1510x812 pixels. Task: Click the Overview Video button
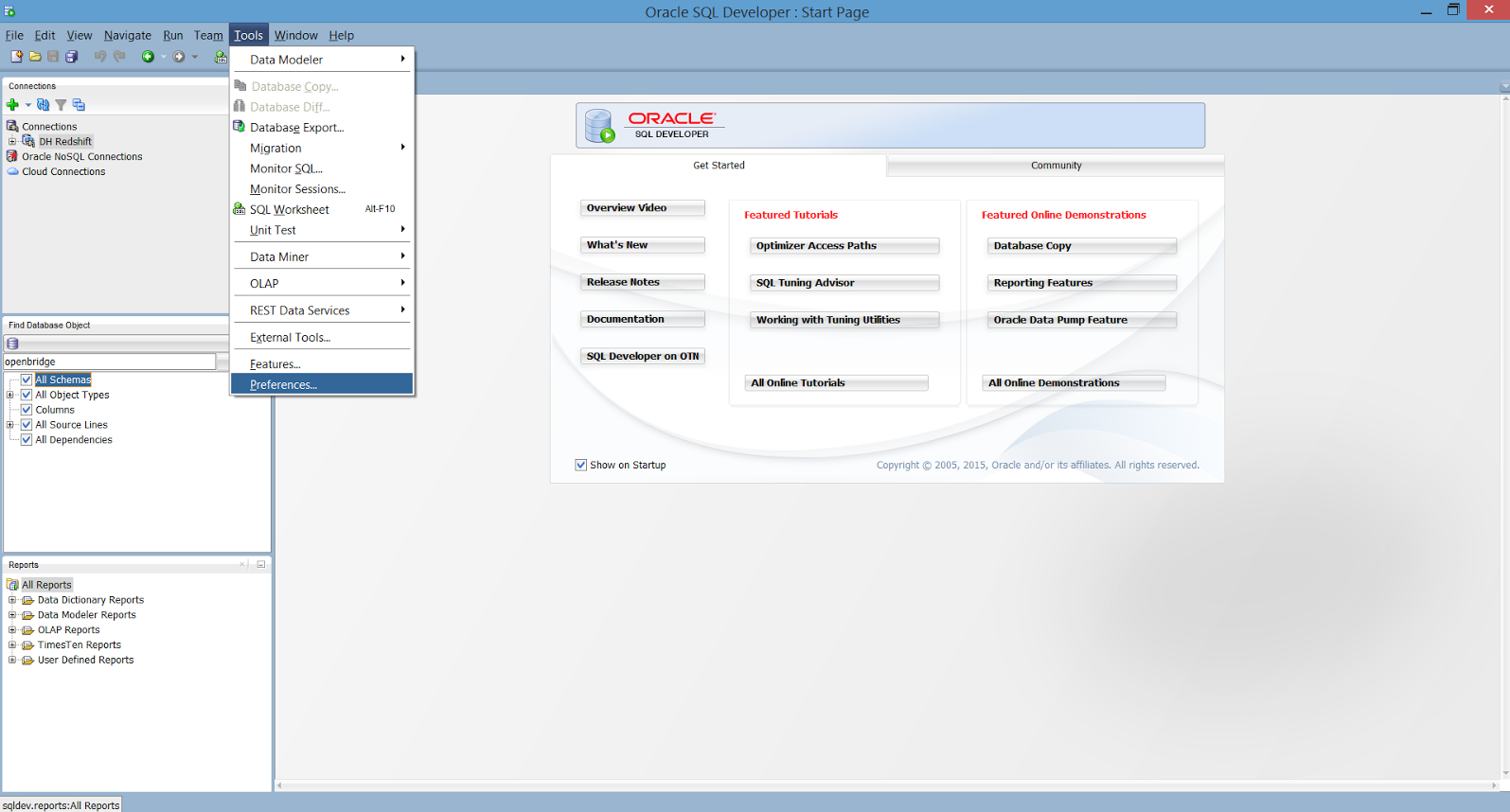point(642,208)
